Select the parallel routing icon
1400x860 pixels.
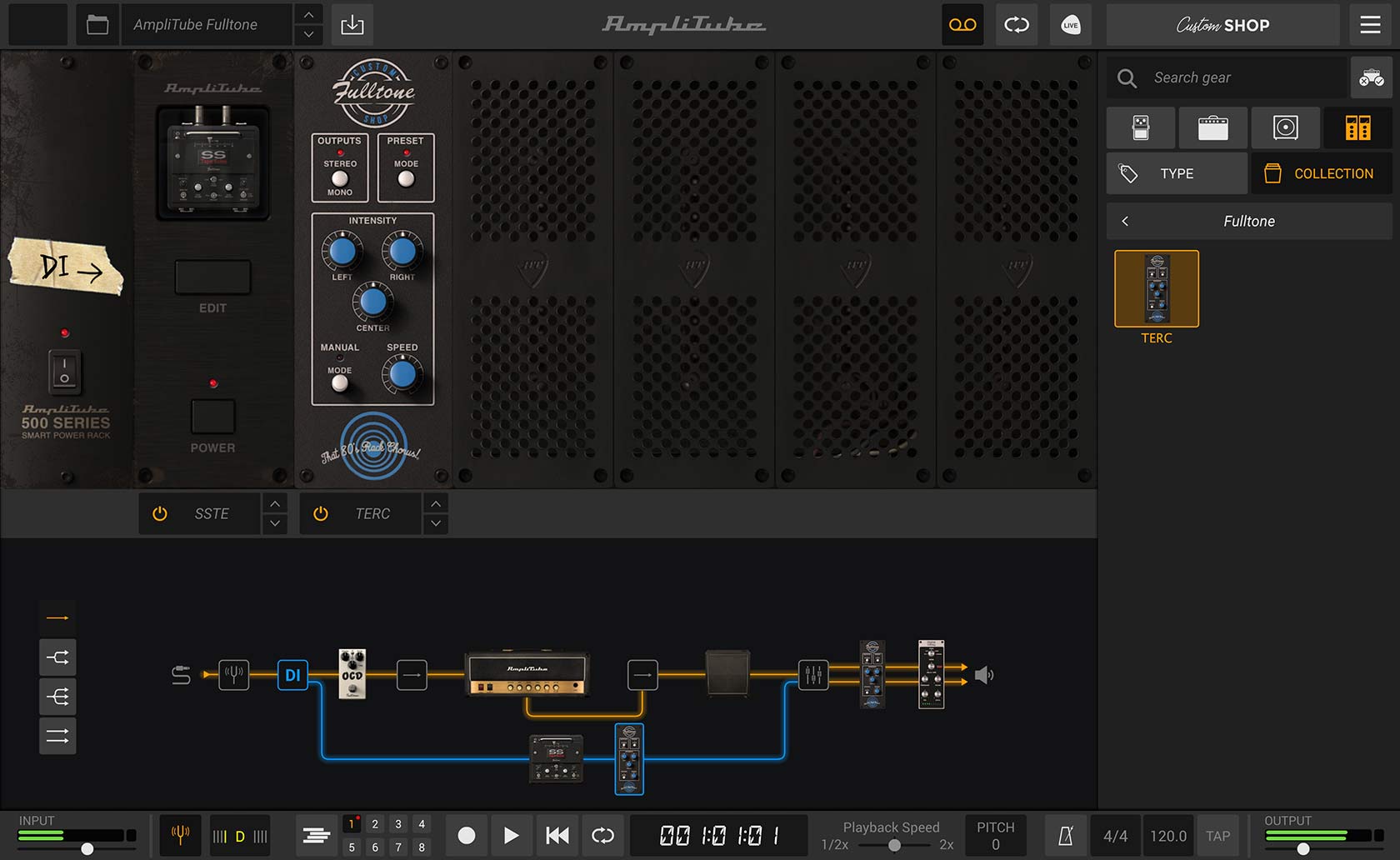coord(57,736)
